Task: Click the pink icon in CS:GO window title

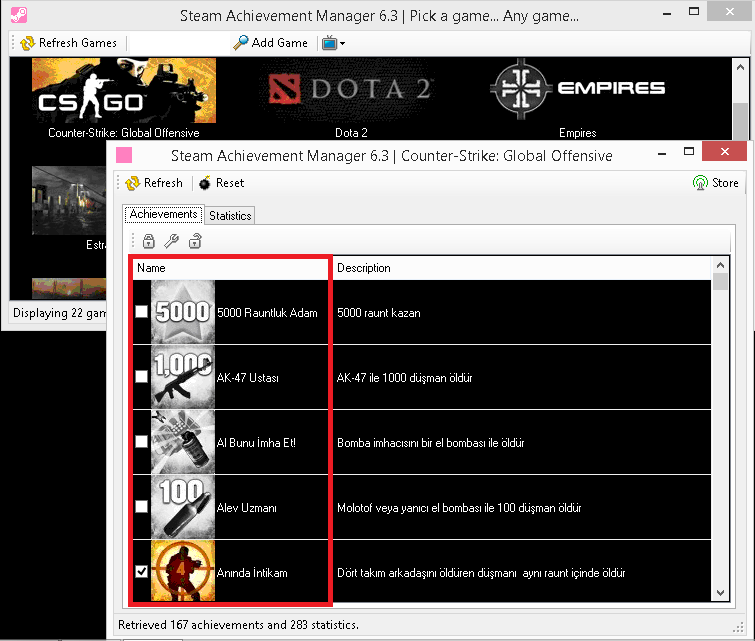Action: (x=124, y=155)
